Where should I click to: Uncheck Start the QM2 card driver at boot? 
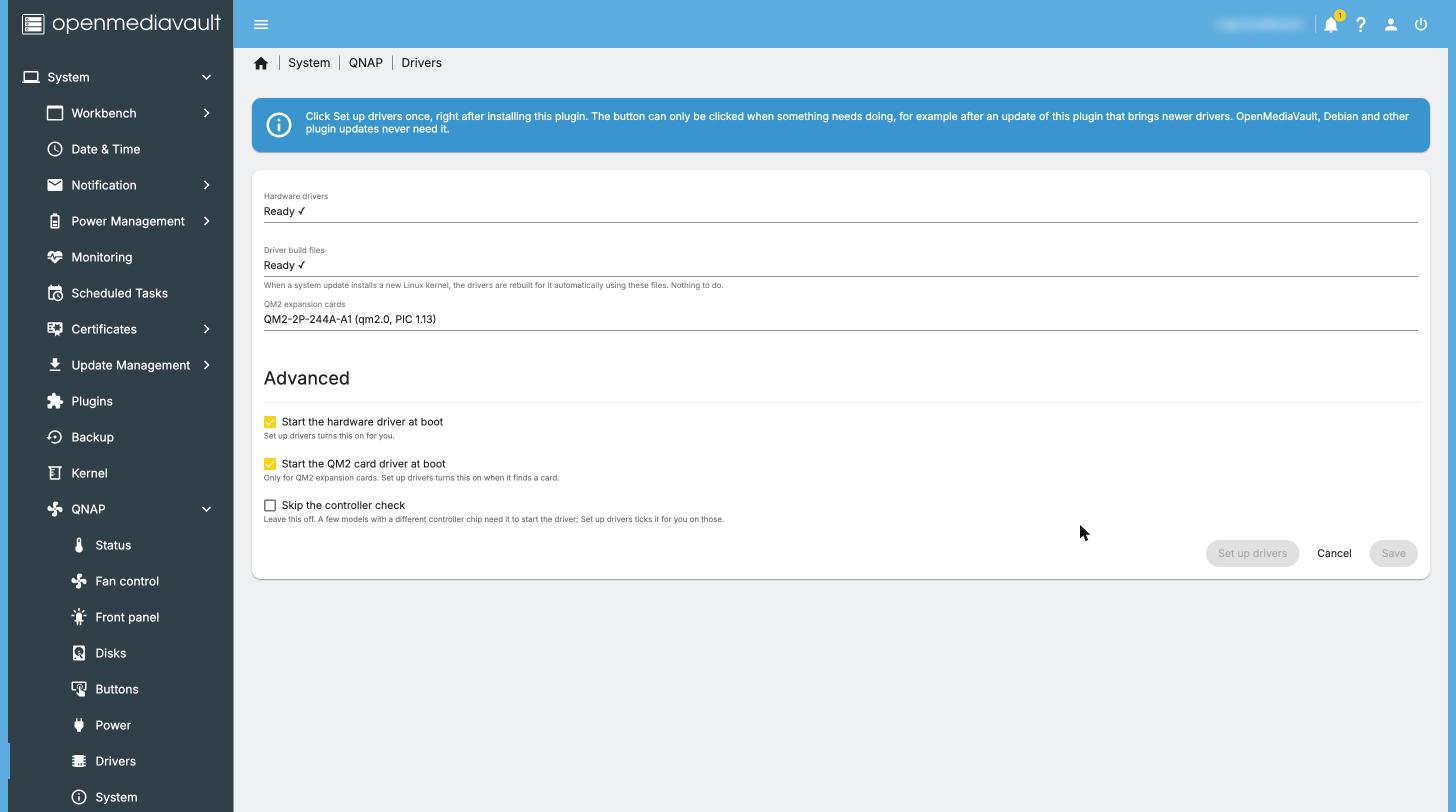[x=270, y=464]
